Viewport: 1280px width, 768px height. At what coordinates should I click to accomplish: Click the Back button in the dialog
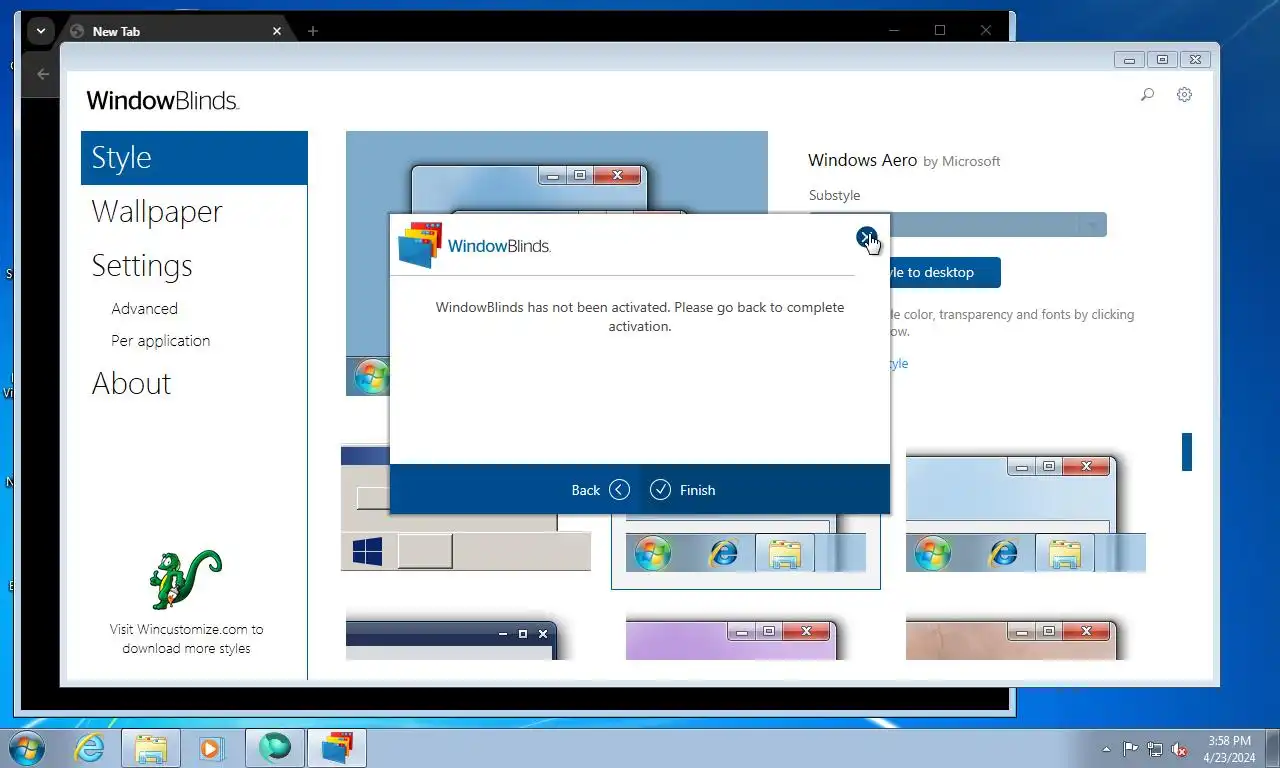(x=600, y=490)
